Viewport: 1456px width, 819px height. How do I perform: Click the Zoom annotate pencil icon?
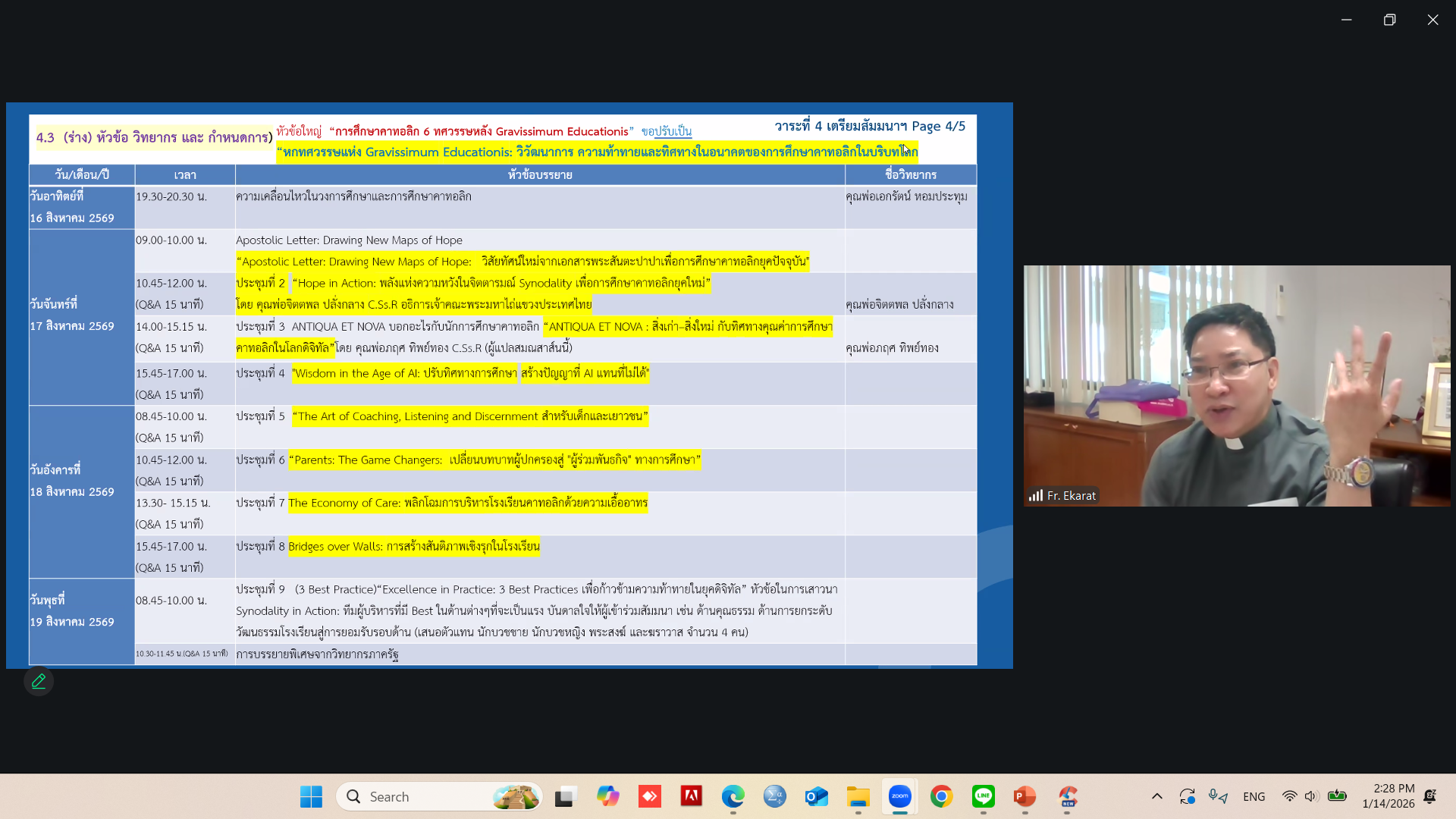[x=39, y=681]
